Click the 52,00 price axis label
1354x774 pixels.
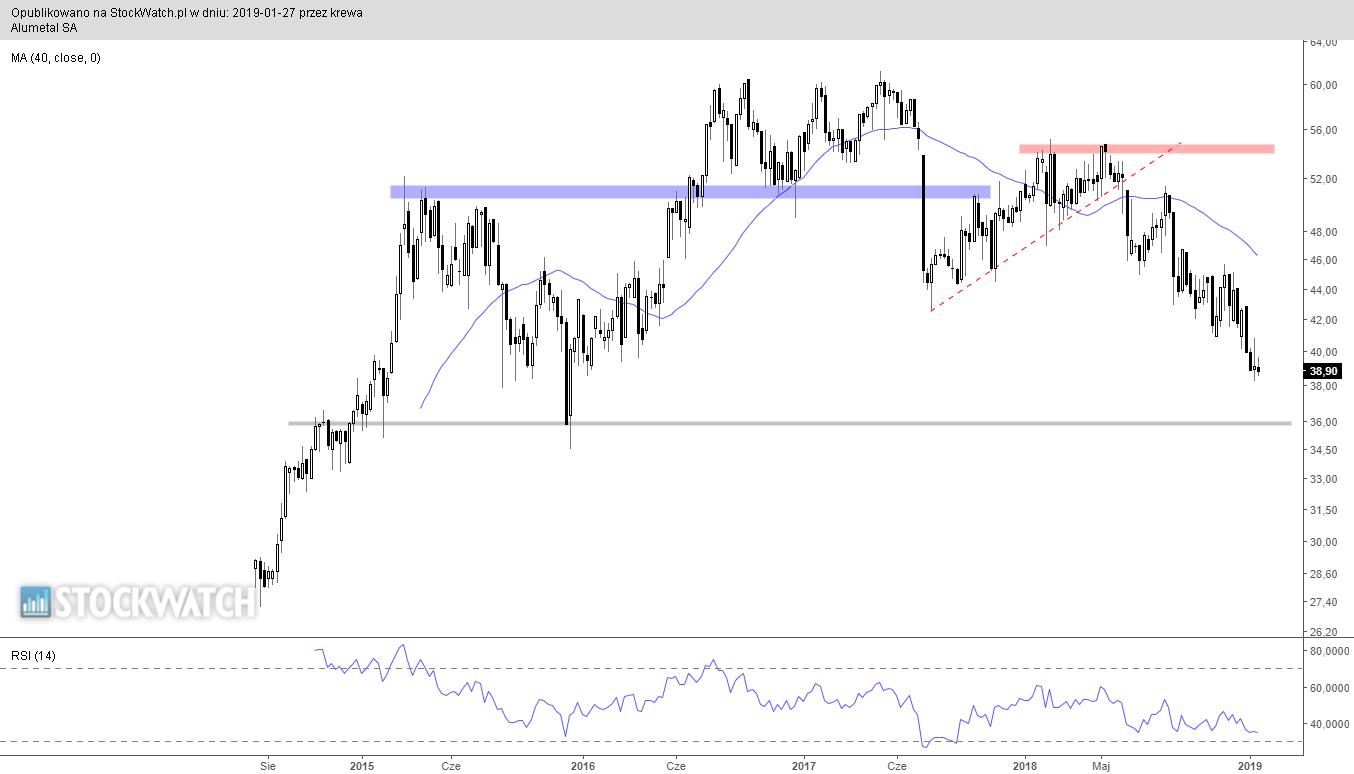pos(1323,179)
